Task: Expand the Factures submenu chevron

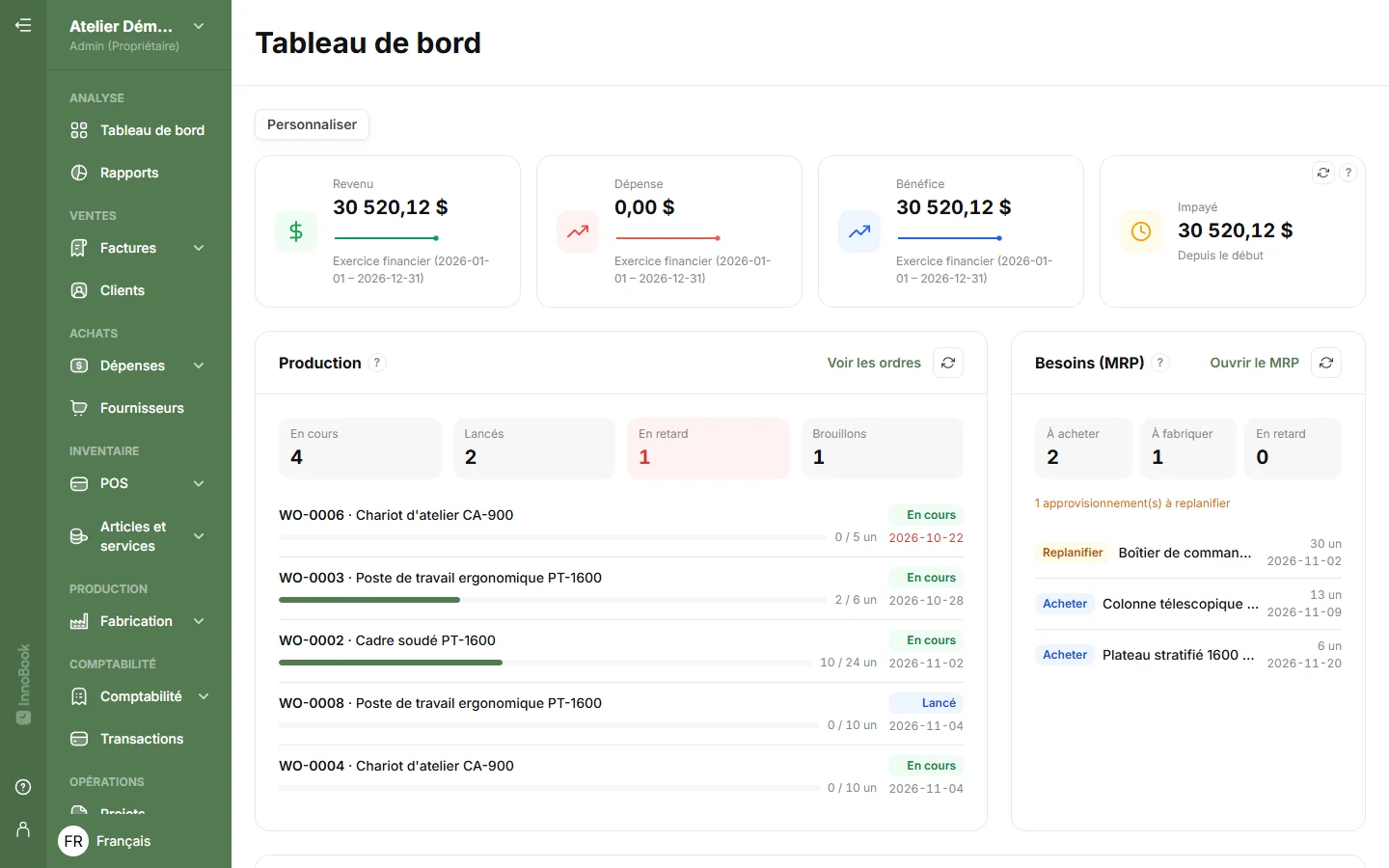Action: point(199,248)
